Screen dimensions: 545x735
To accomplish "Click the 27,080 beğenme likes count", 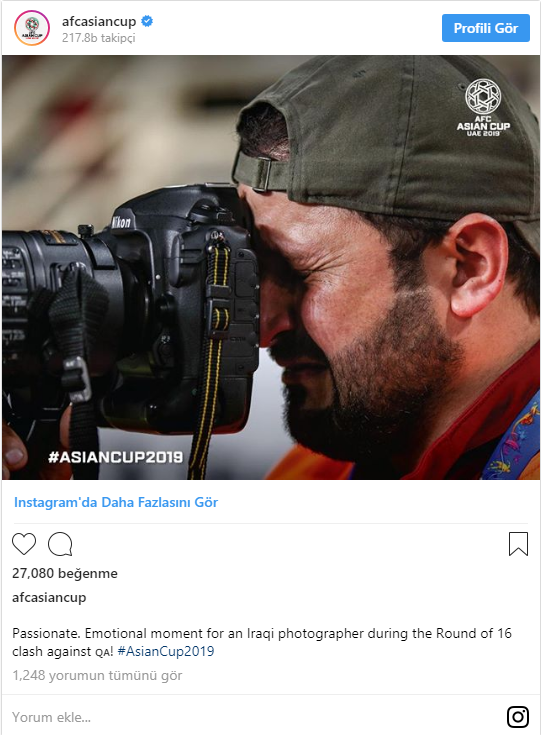I will (65, 573).
